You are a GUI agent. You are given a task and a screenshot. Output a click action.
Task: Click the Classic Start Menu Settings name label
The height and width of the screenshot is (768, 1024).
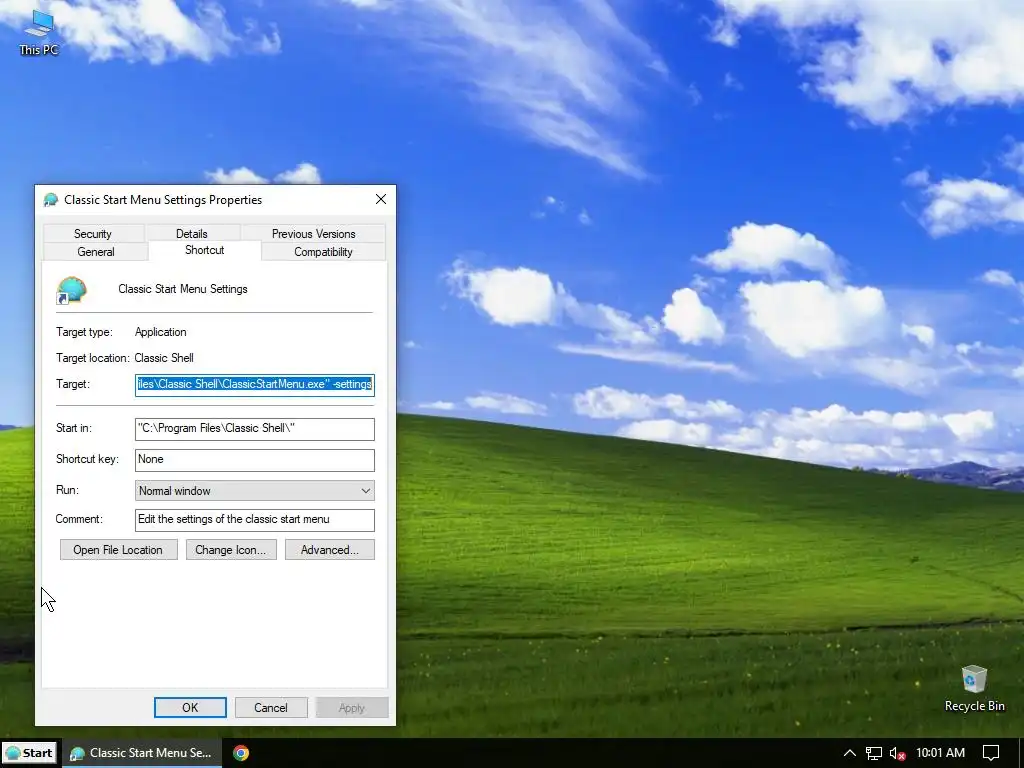point(183,289)
